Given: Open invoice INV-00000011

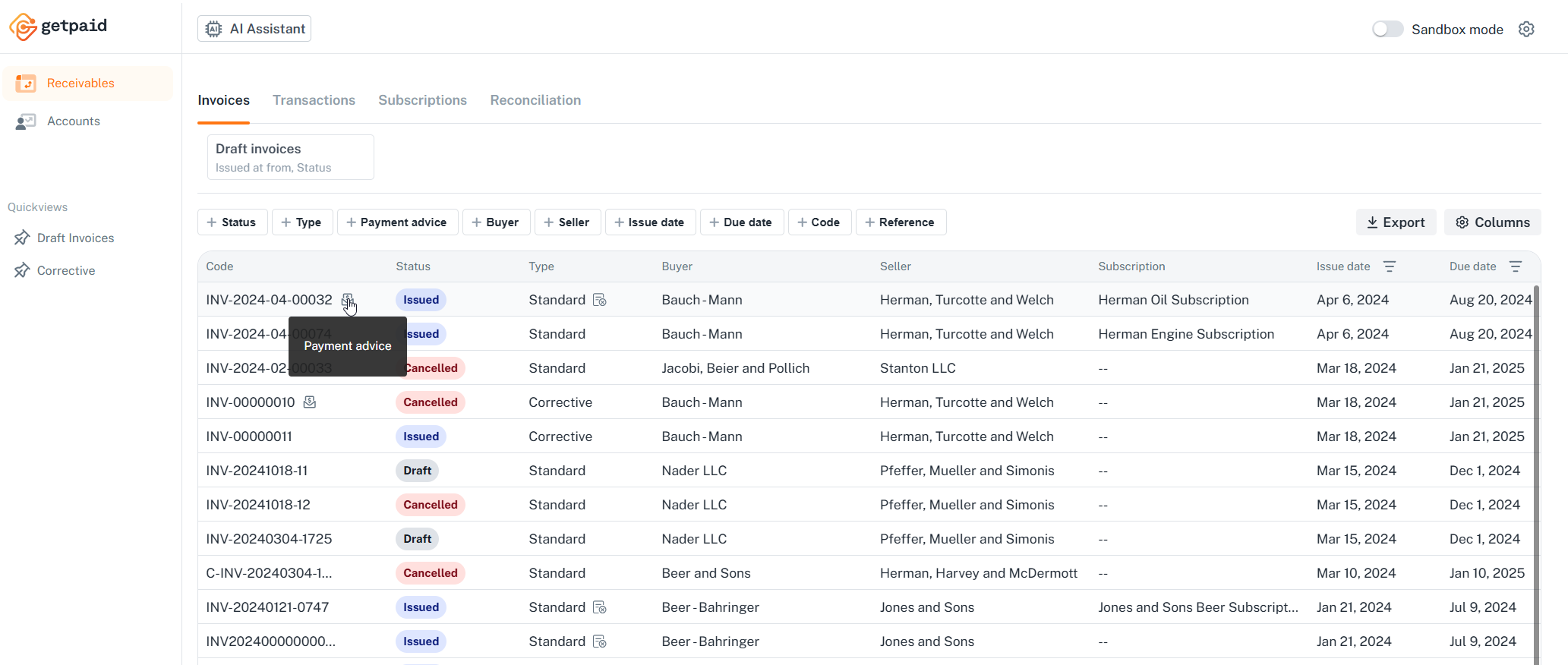Looking at the screenshot, I should click(249, 437).
